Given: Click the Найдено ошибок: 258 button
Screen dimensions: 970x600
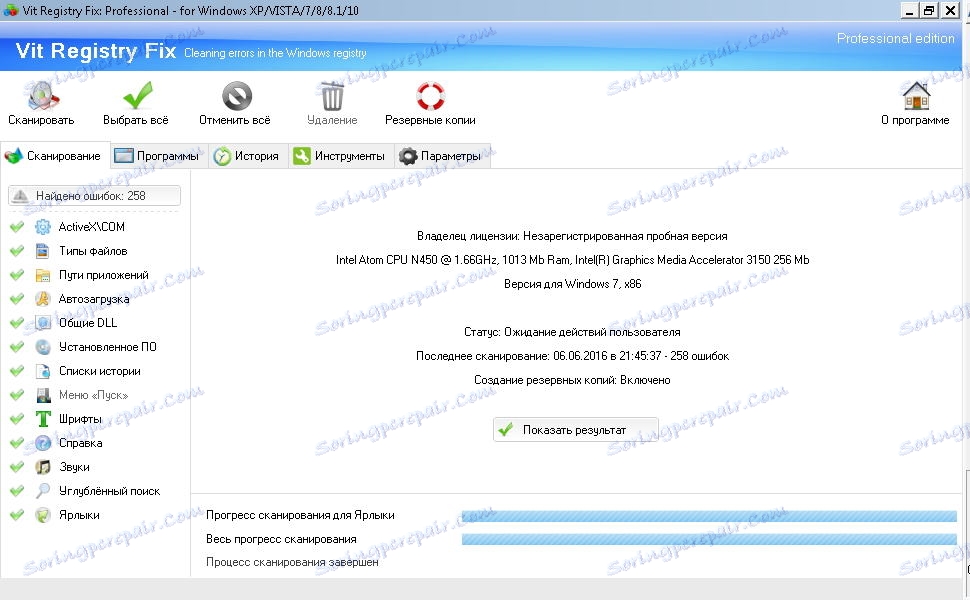Looking at the screenshot, I should point(95,195).
